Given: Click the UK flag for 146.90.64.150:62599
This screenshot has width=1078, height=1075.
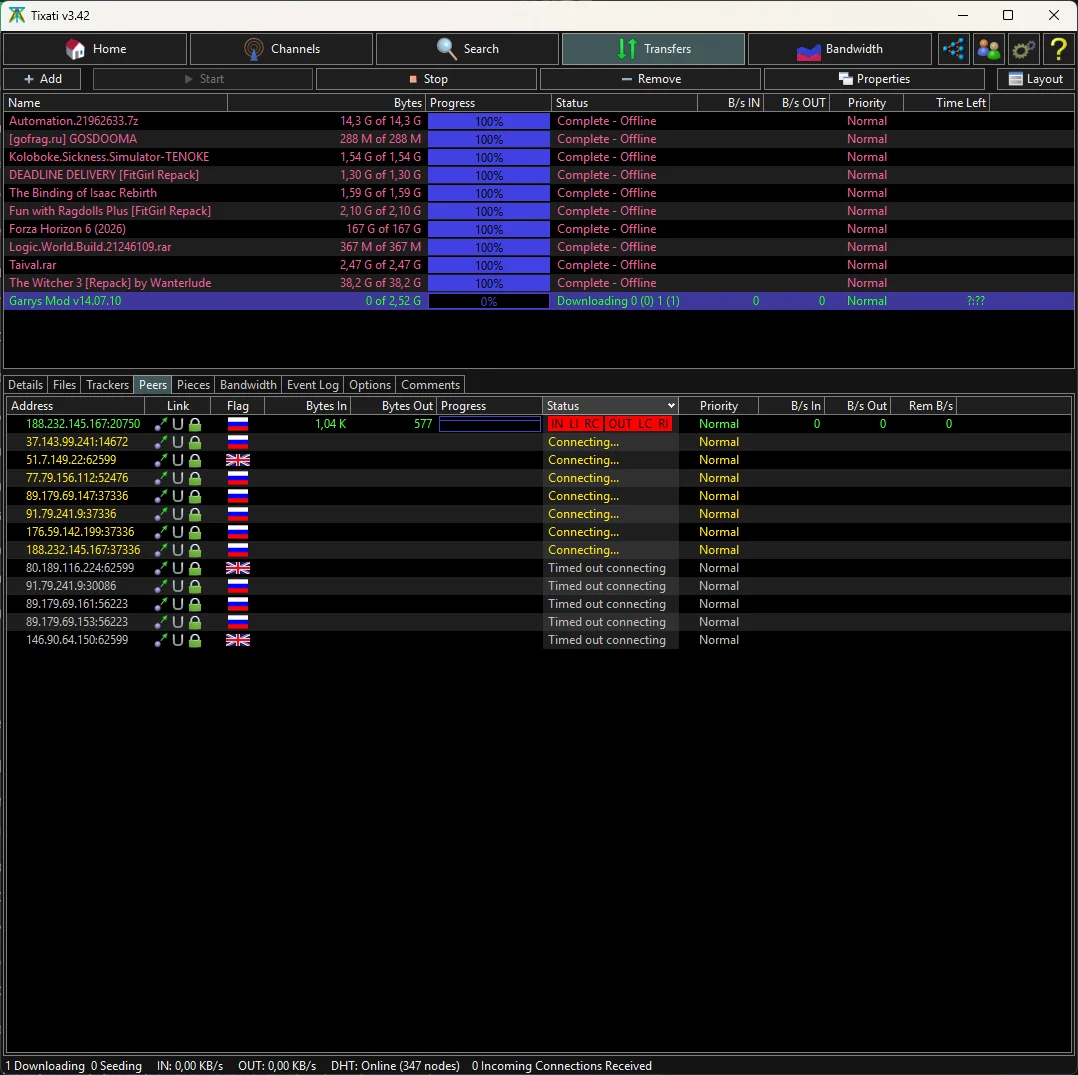Looking at the screenshot, I should click(238, 640).
